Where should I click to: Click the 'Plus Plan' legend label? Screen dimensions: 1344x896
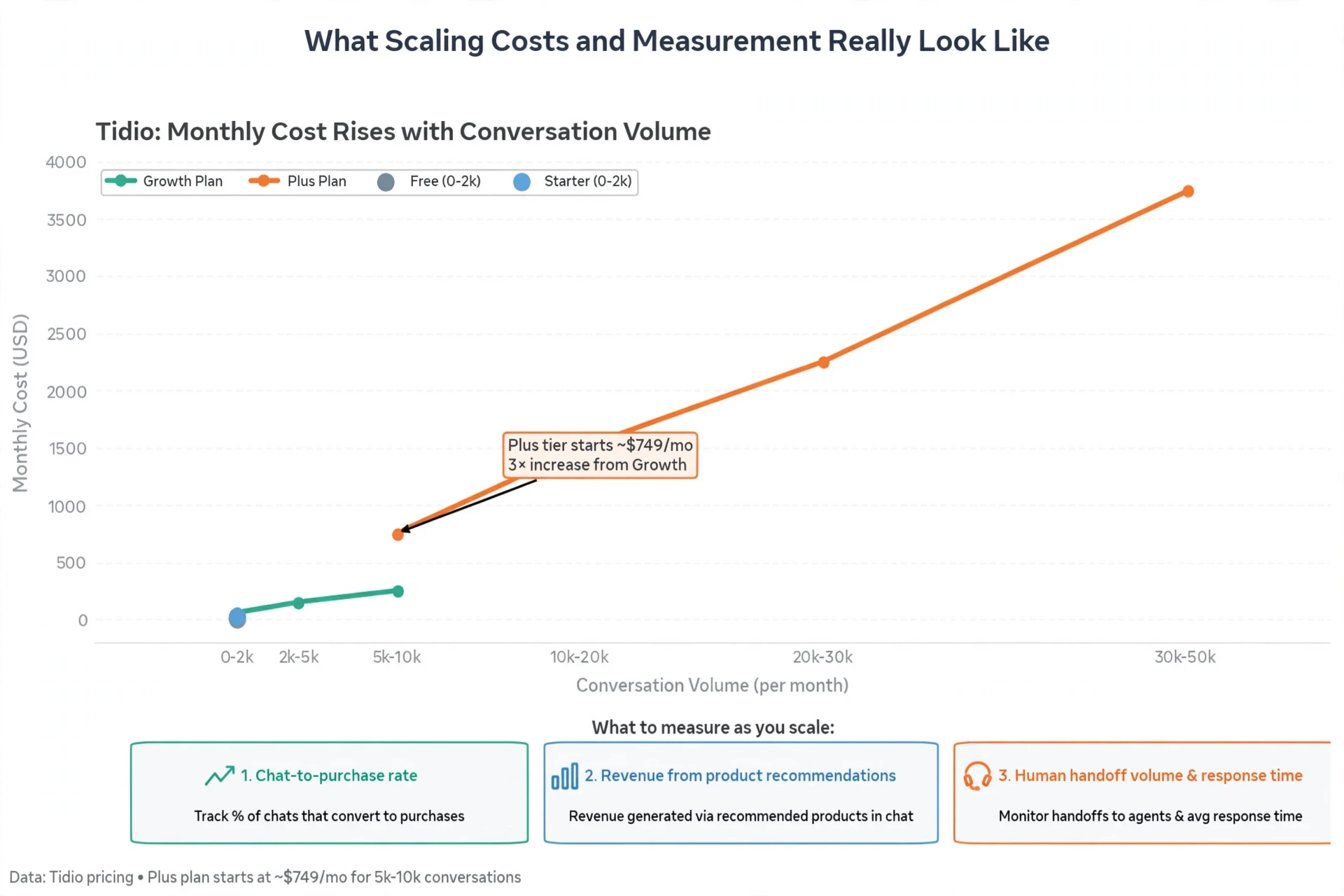tap(316, 181)
